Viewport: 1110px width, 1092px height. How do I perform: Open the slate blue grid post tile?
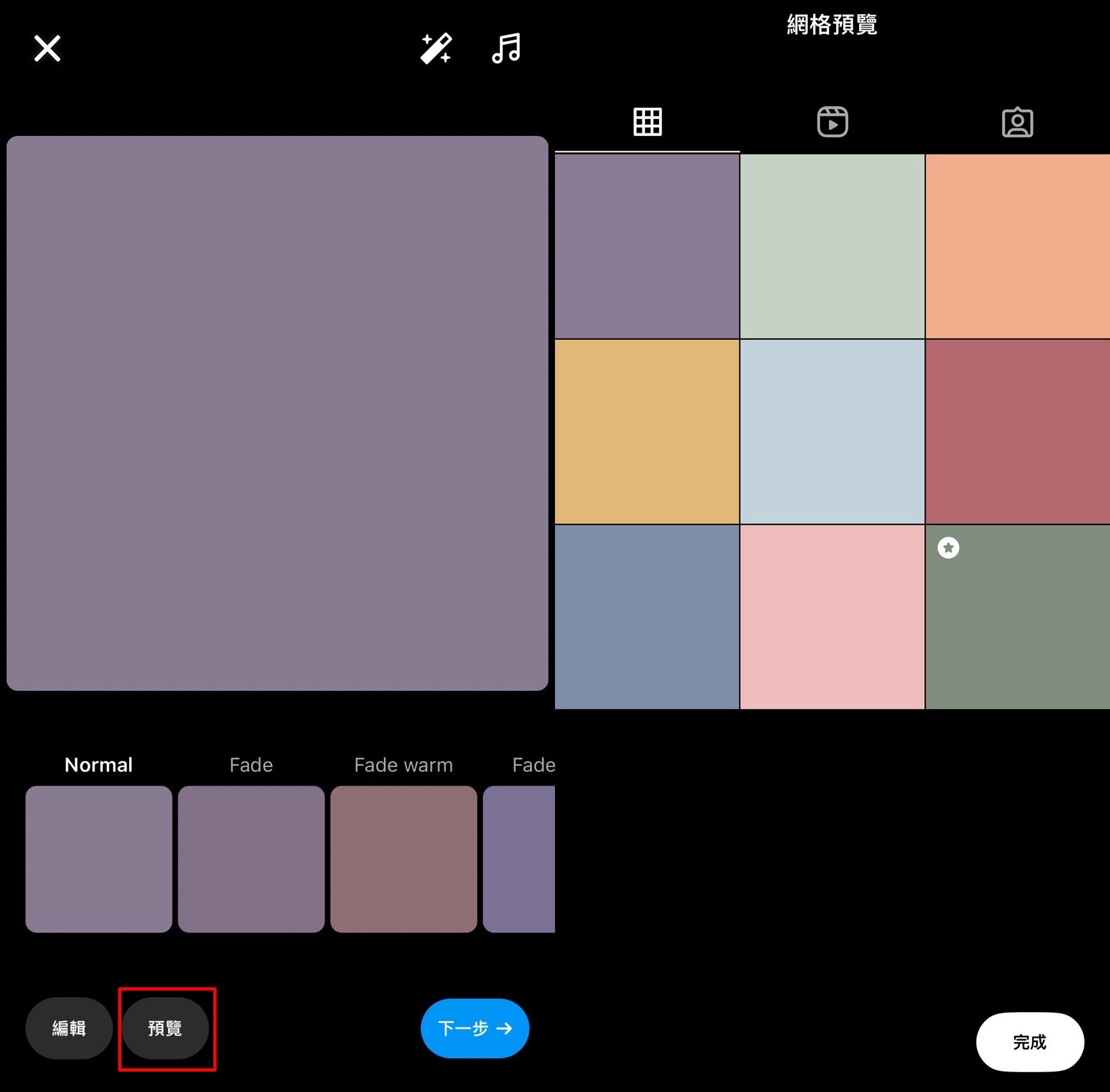(647, 617)
